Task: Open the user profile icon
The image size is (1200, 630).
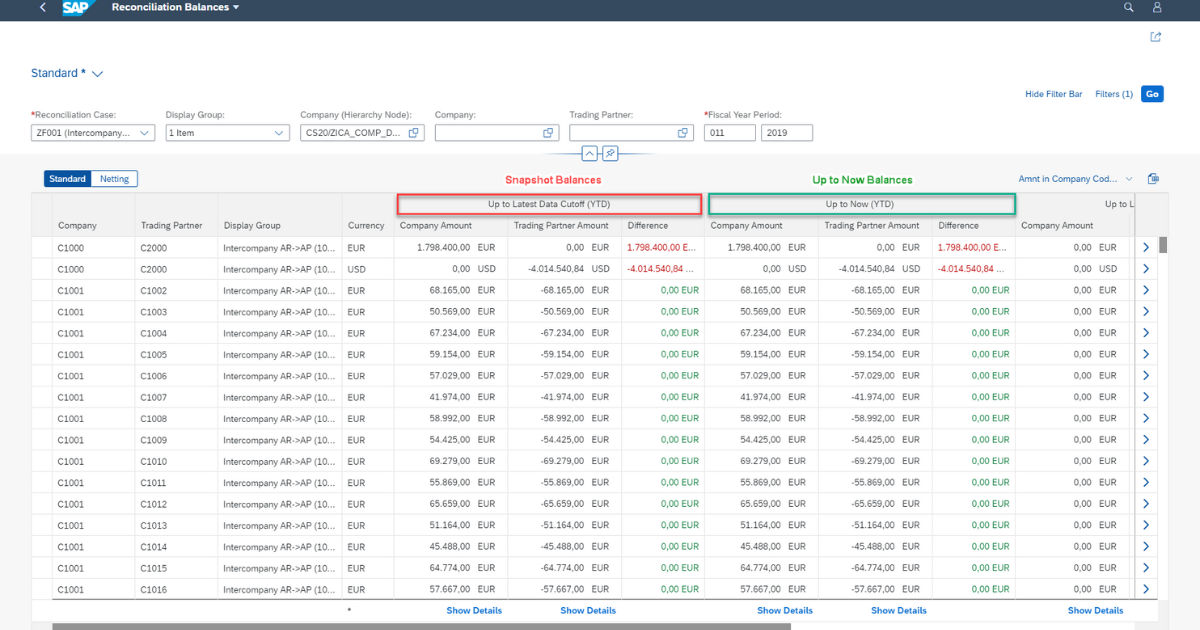Action: [1157, 8]
